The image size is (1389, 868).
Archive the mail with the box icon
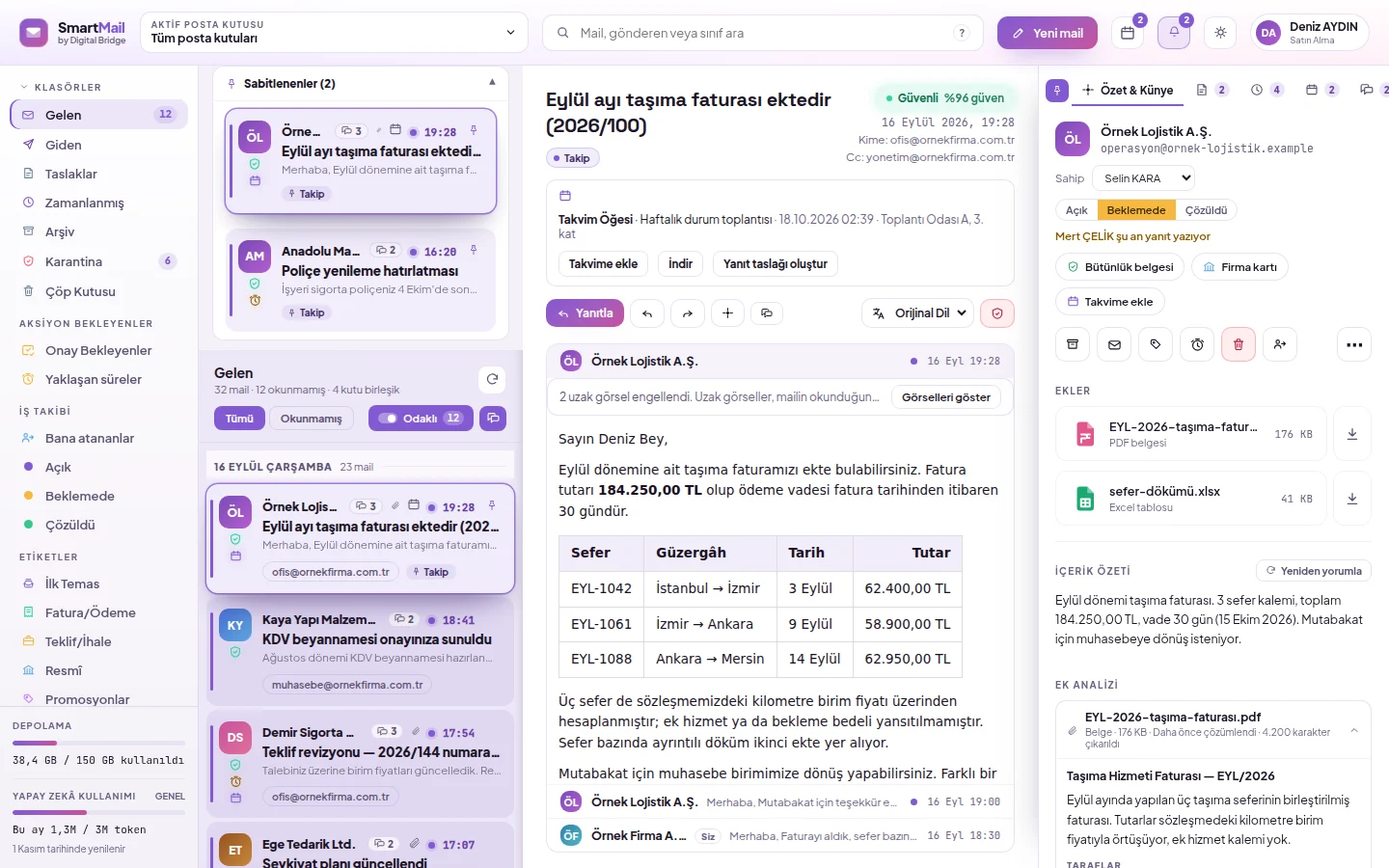tap(1073, 344)
